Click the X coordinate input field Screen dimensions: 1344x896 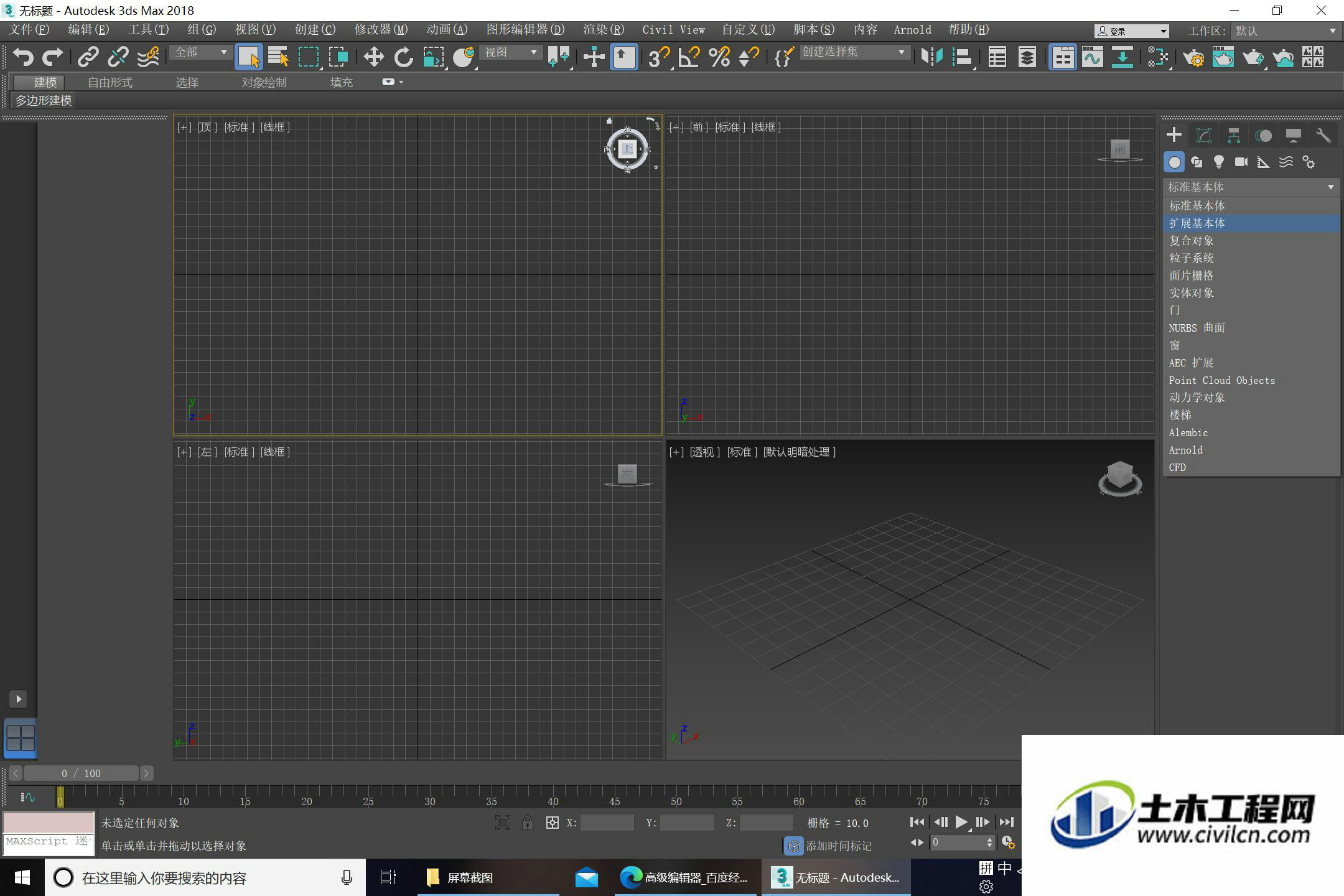[607, 823]
